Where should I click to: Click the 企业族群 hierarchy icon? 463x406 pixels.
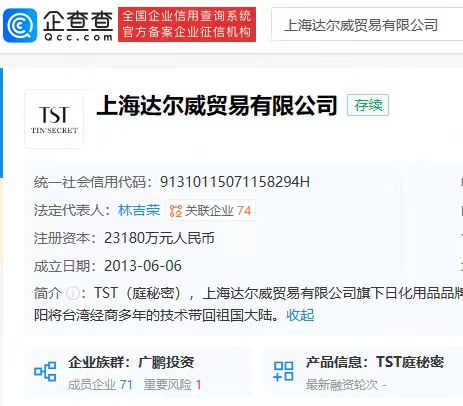(x=45, y=371)
